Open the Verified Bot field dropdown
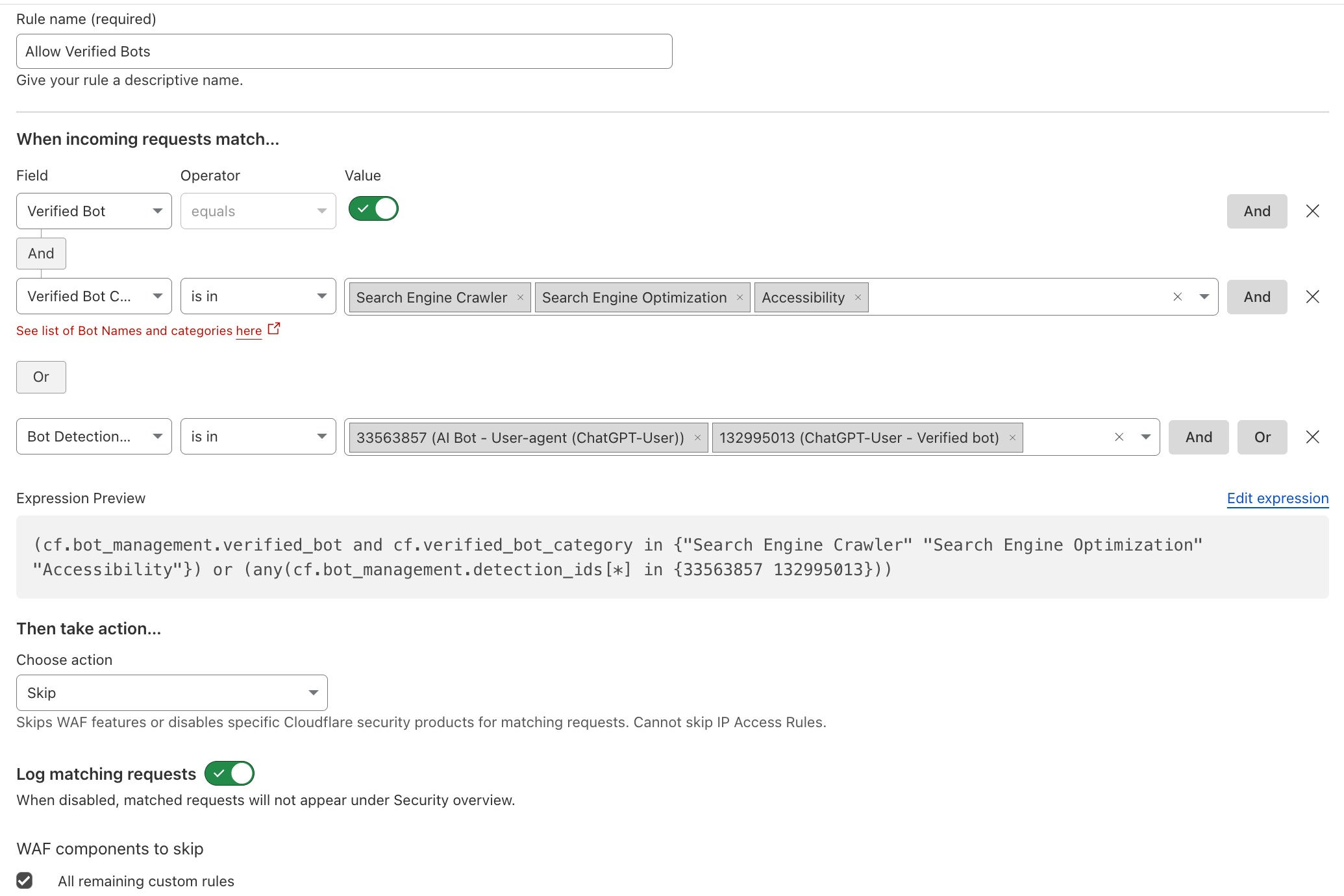The image size is (1344, 896). point(94,211)
